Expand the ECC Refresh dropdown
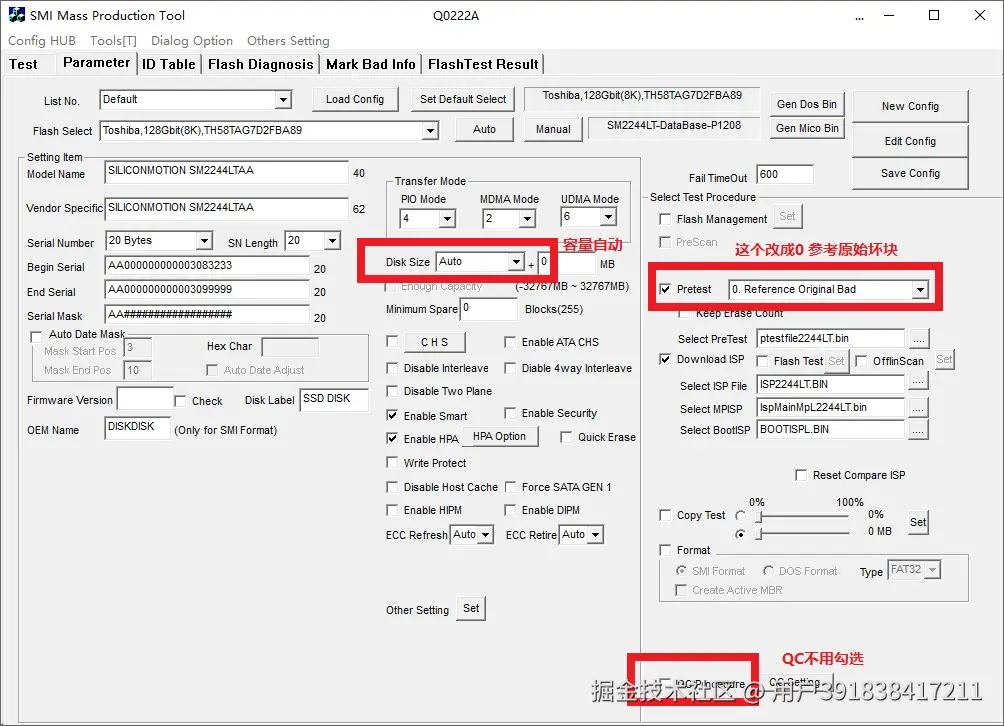The image size is (1004, 726). click(x=486, y=535)
